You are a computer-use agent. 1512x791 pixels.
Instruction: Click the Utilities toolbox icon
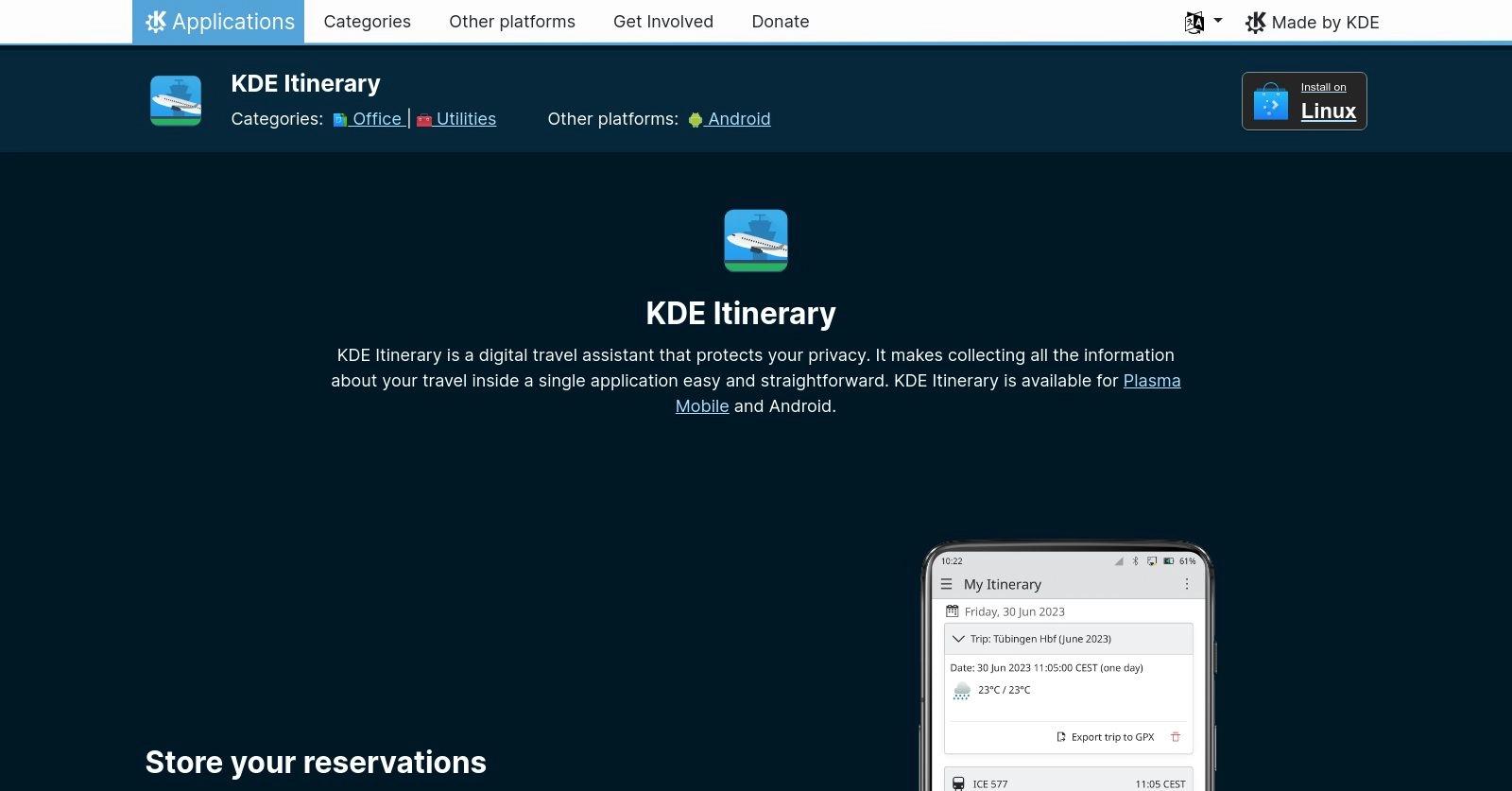tap(424, 120)
